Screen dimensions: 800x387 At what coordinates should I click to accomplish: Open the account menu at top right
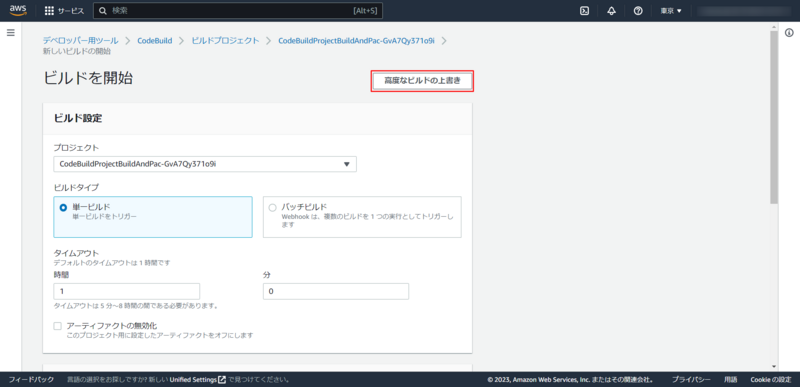[743, 11]
